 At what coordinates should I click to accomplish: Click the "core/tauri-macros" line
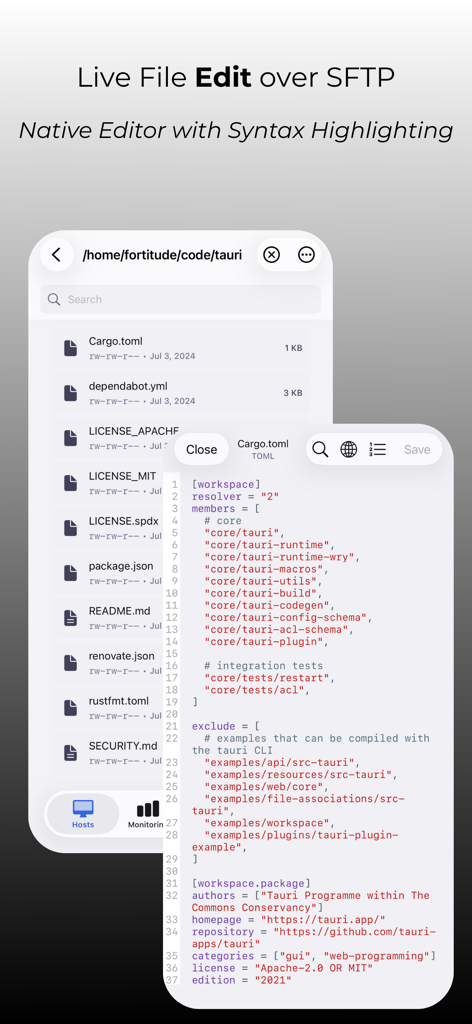pos(267,569)
